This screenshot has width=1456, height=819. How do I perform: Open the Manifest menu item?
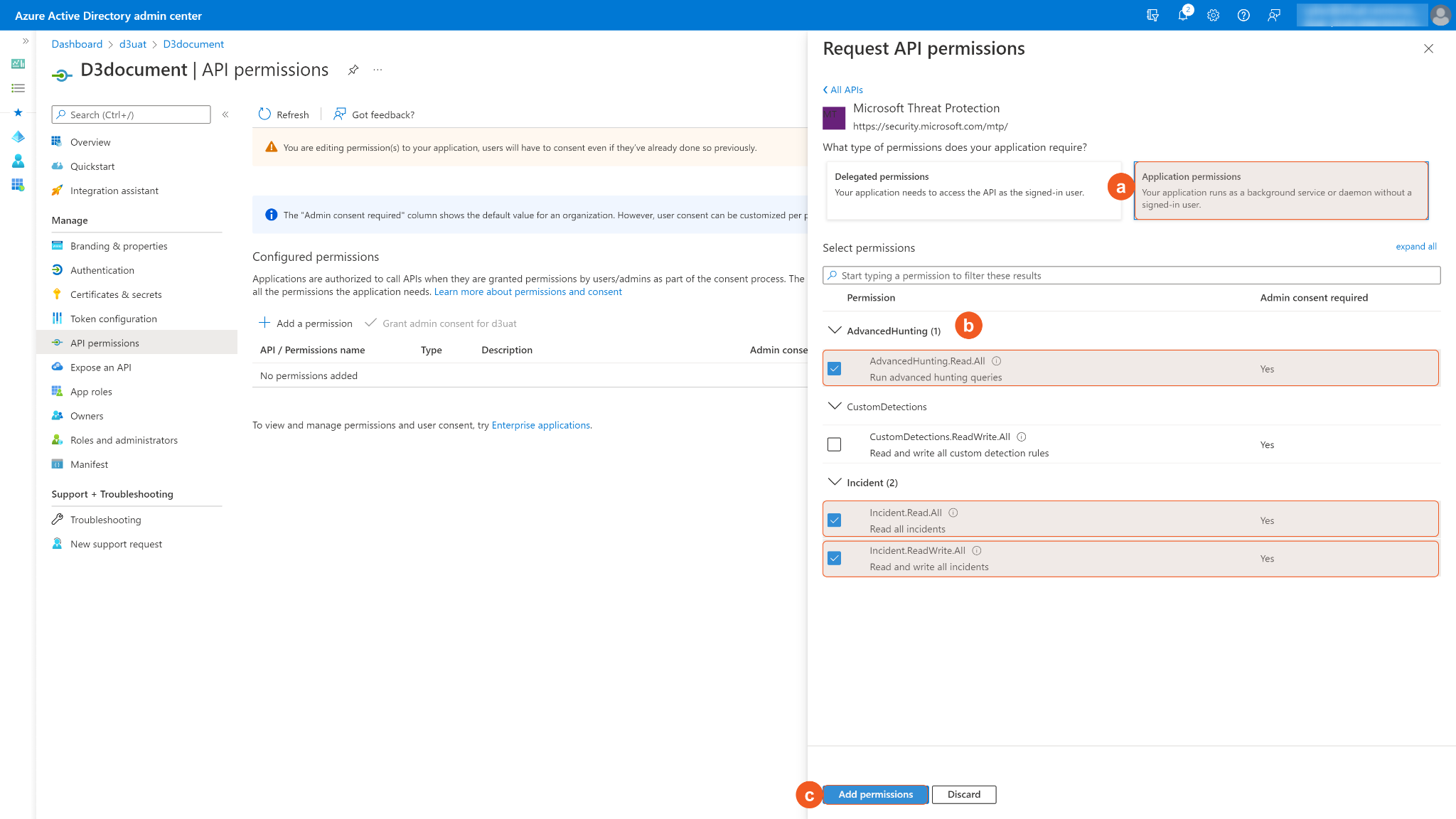click(89, 464)
